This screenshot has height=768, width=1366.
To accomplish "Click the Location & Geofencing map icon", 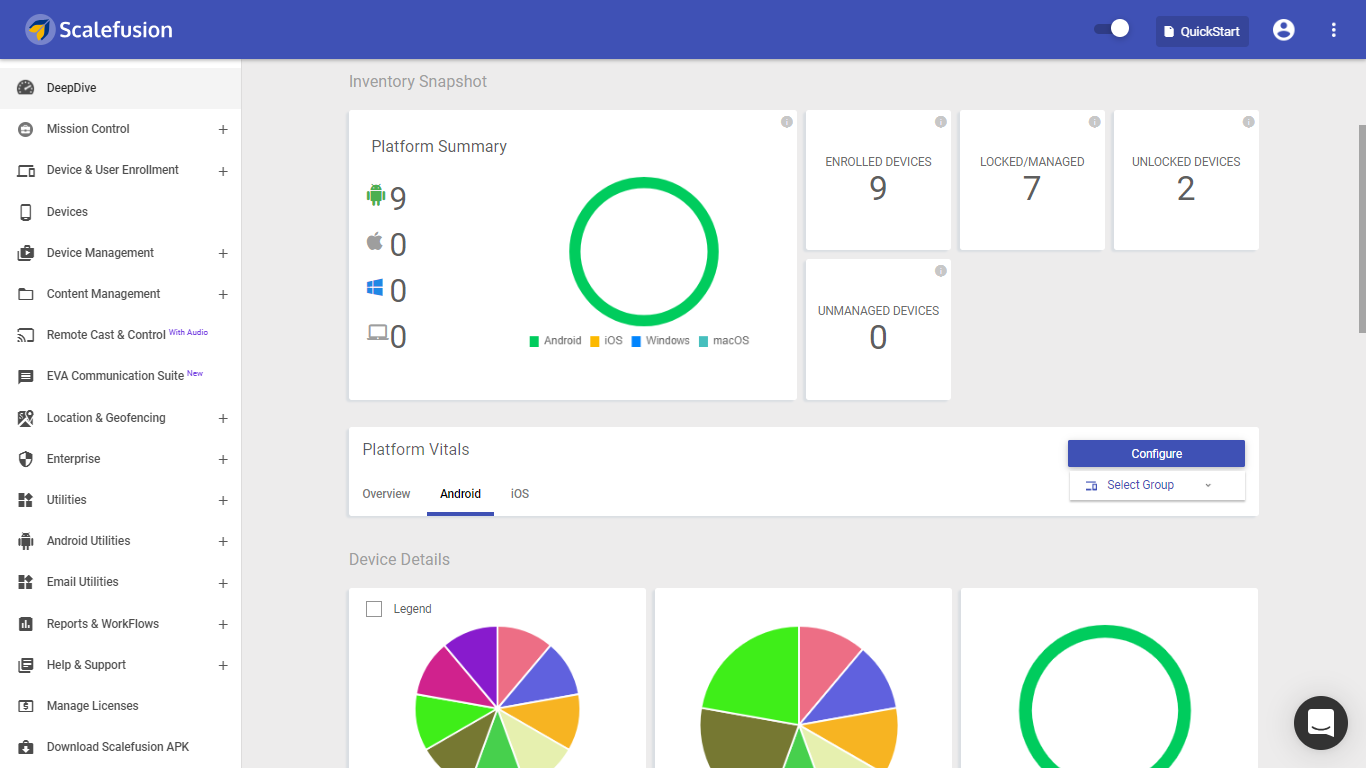I will pos(26,418).
